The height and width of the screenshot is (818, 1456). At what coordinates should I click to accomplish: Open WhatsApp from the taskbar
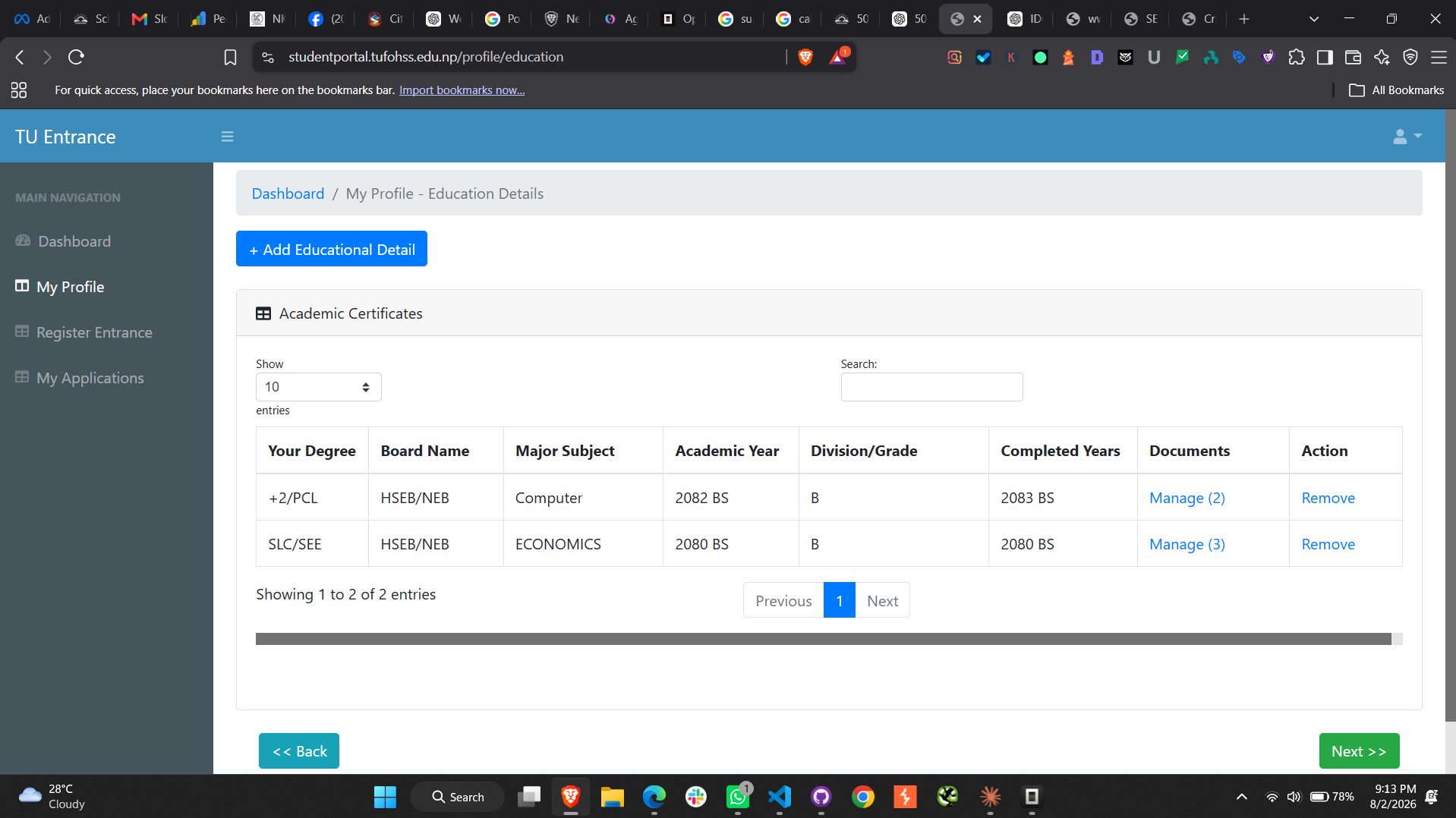coord(738,797)
